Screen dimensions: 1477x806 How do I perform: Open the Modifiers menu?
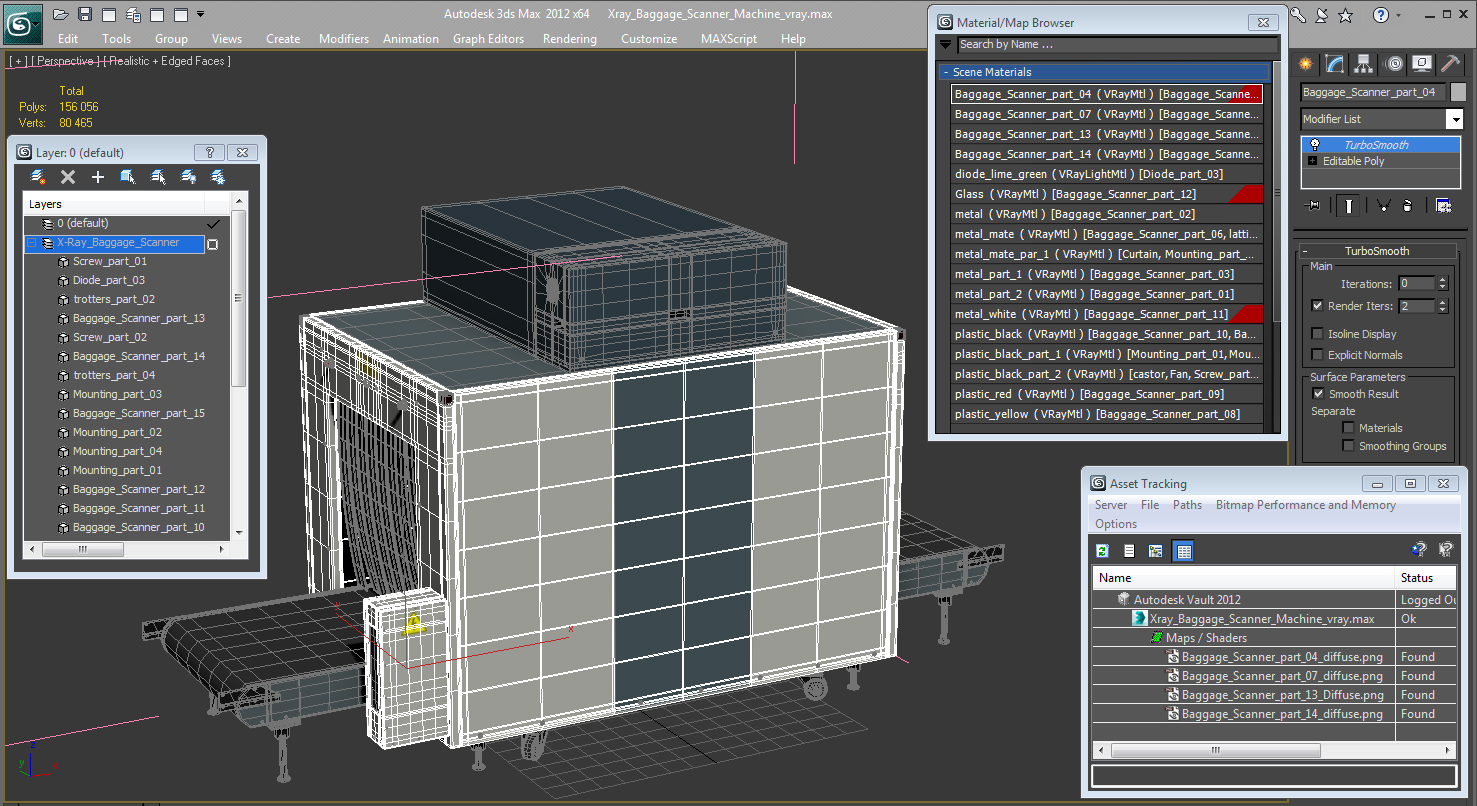click(344, 39)
